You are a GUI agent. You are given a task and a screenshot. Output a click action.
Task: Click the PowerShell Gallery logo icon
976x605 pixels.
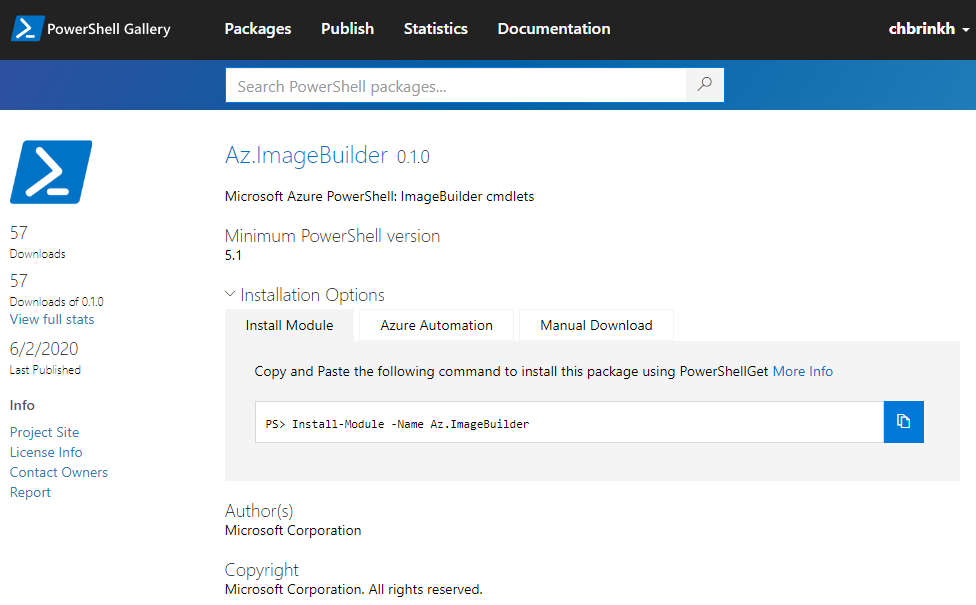(x=28, y=29)
